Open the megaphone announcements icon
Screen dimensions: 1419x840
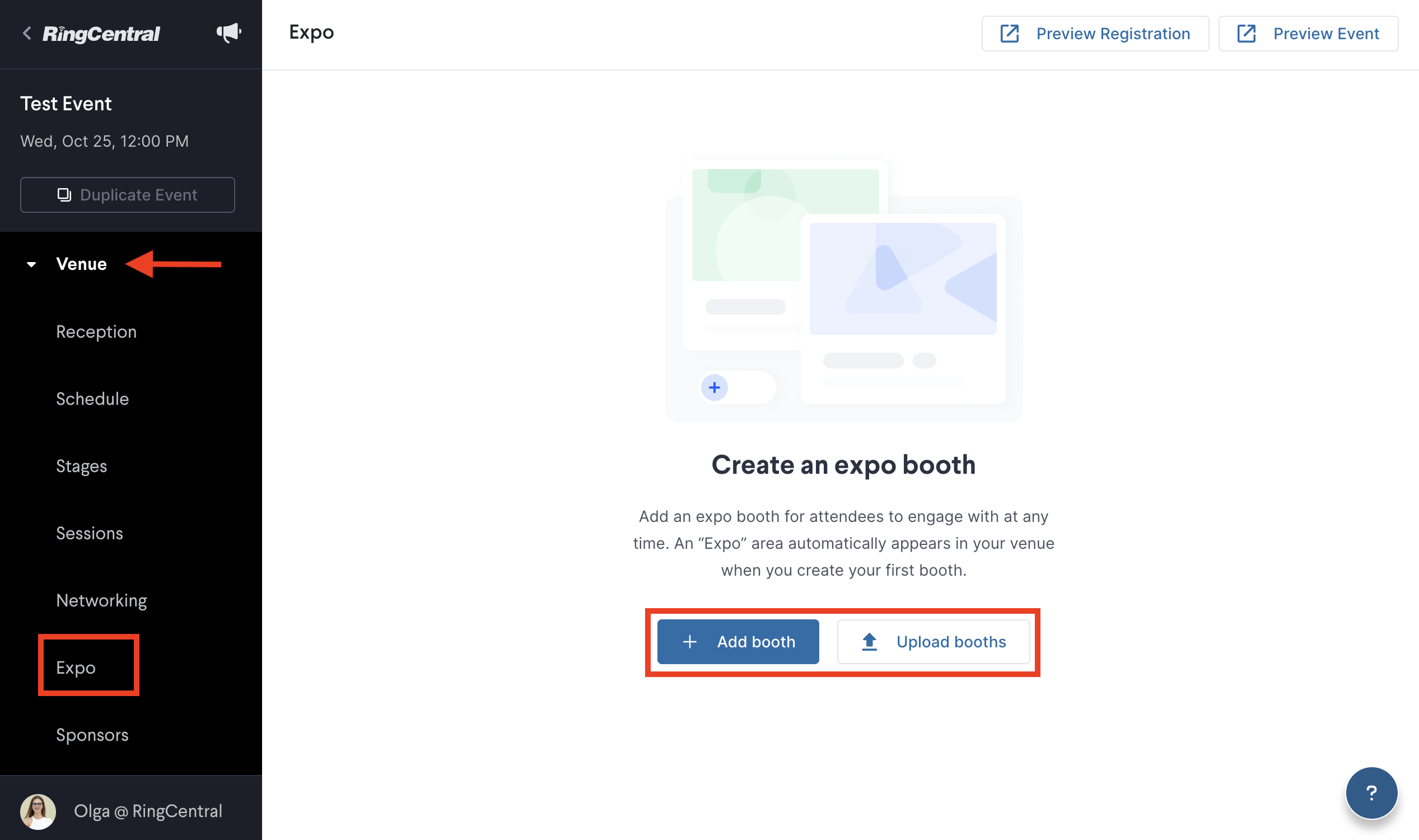coord(228,33)
